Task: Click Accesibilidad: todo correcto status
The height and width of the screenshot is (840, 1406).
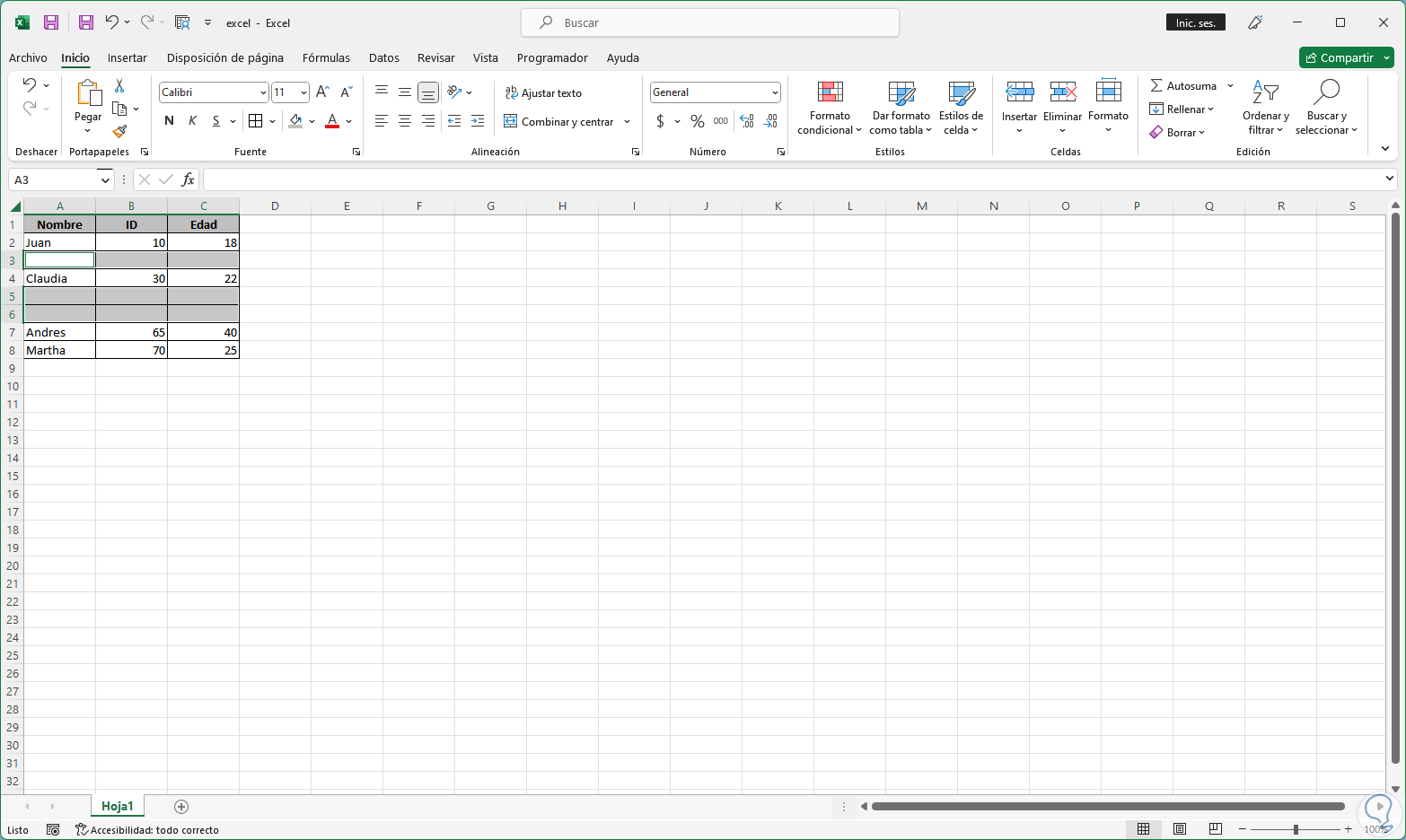Action: 147,830
